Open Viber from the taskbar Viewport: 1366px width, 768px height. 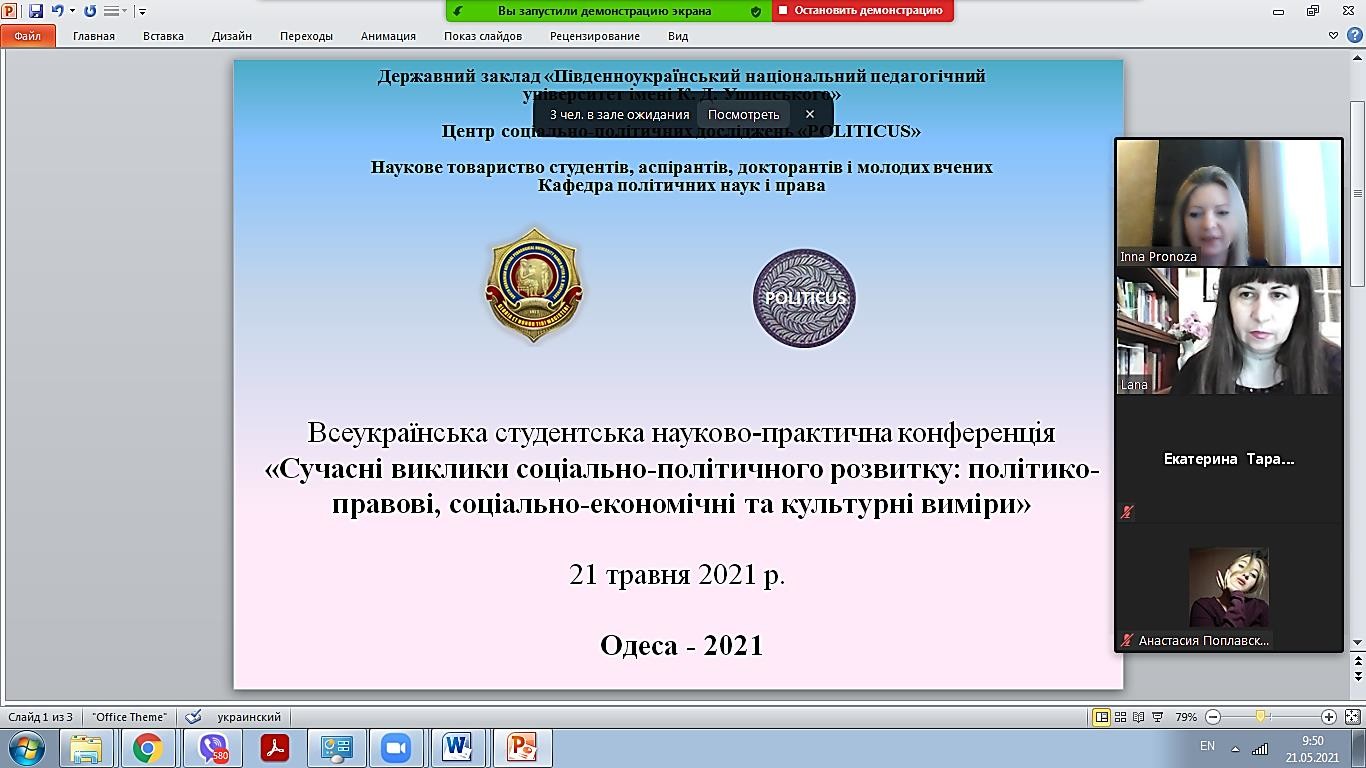click(x=213, y=748)
